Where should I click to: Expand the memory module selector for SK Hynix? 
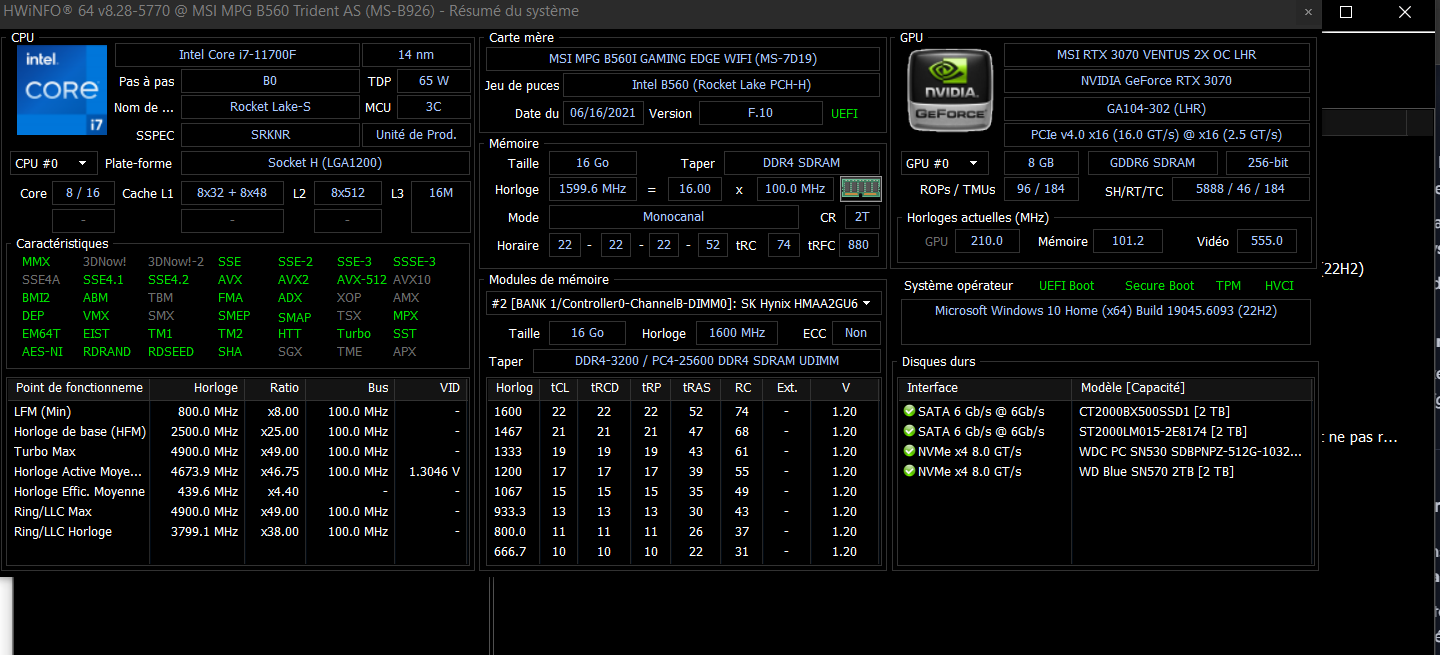coord(685,303)
